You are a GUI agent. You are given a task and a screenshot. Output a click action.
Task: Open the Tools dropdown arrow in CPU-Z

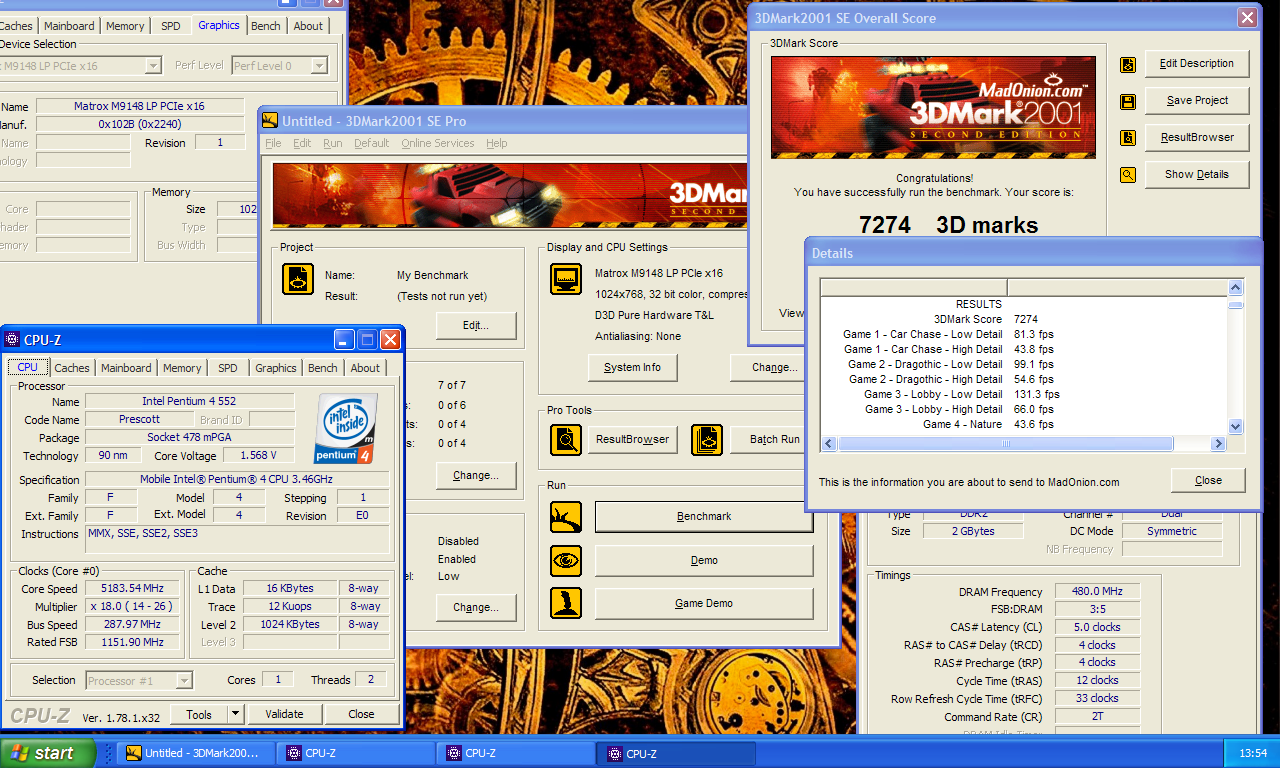[x=236, y=714]
